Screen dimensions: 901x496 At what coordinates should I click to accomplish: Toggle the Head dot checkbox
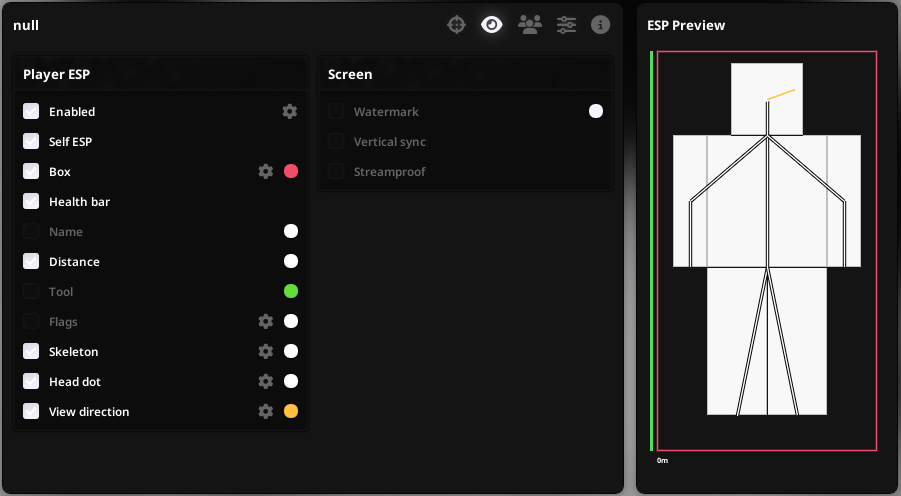point(31,381)
